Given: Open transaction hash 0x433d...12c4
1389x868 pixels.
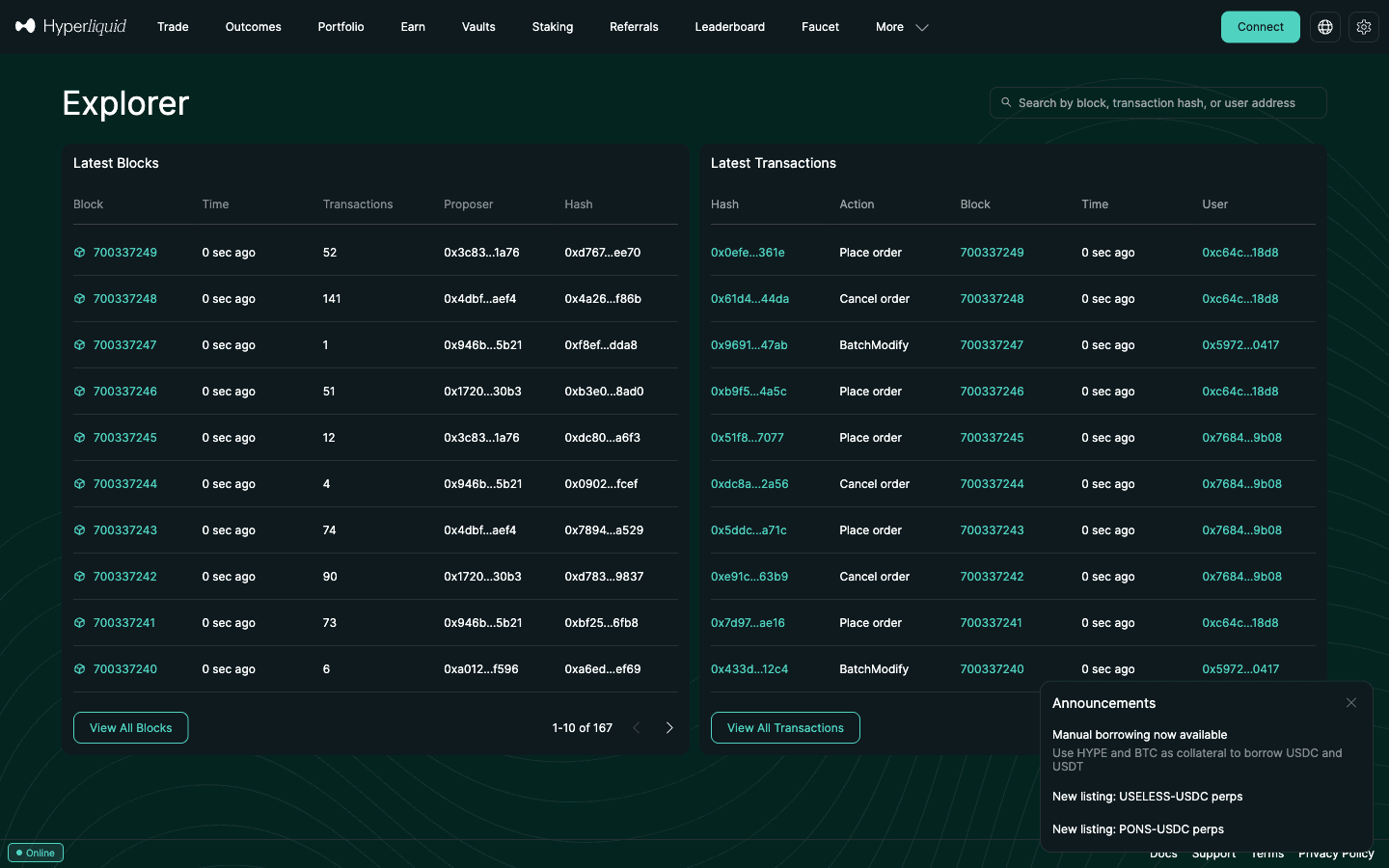Looking at the screenshot, I should pyautogui.click(x=749, y=669).
